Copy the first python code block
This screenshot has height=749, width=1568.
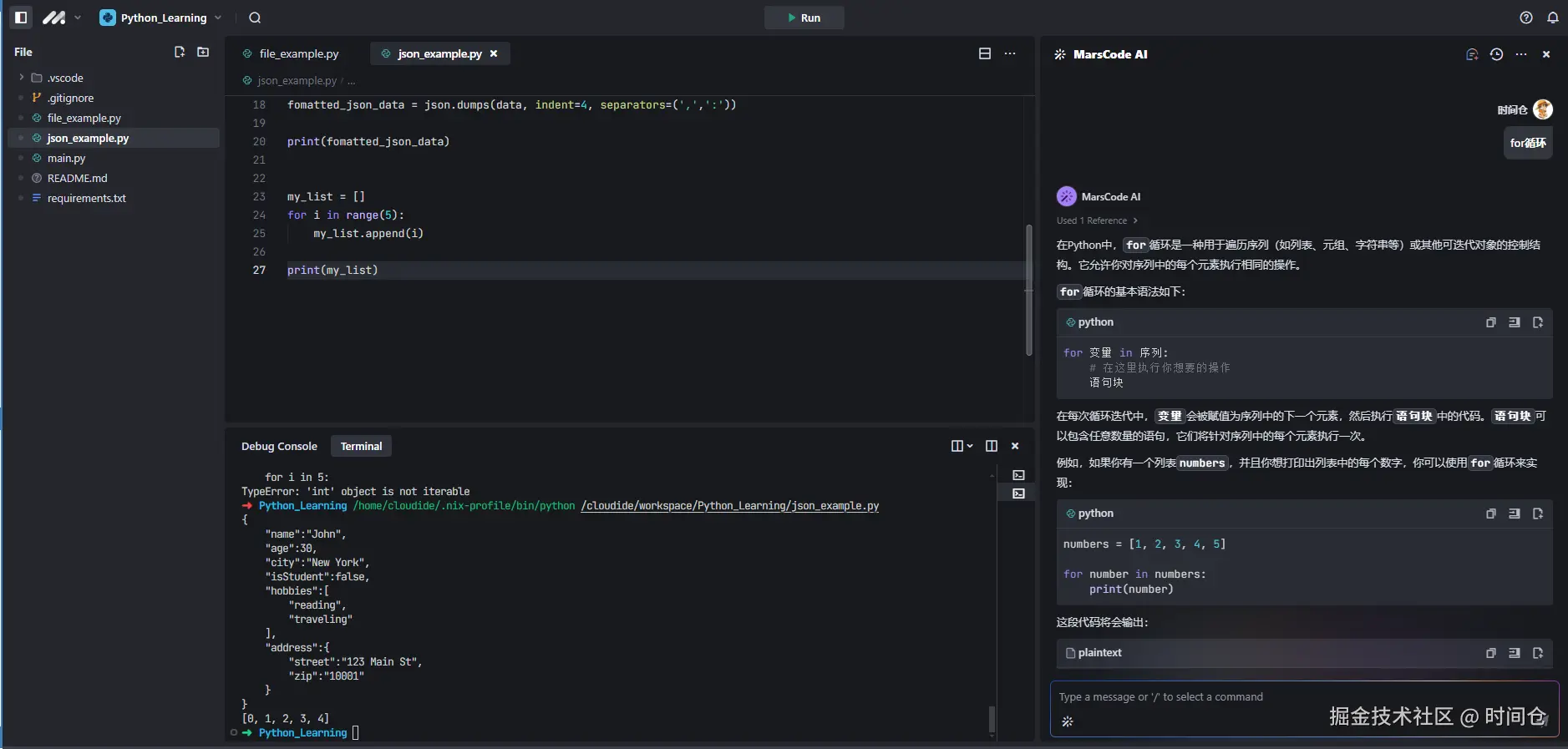[x=1491, y=322]
